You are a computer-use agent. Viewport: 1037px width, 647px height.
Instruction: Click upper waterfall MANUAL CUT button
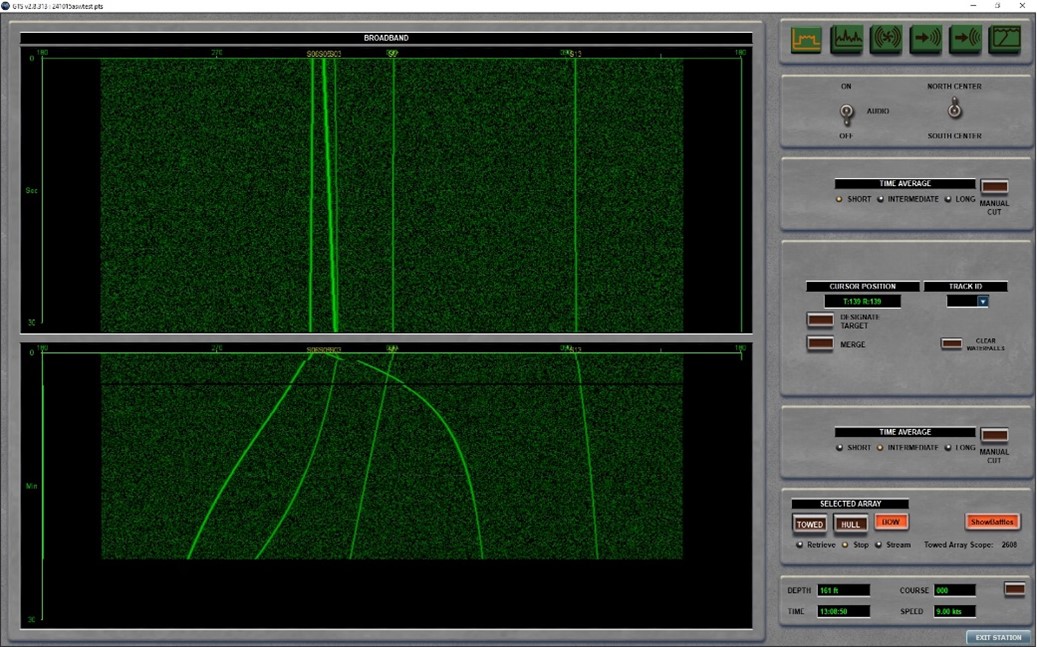click(994, 187)
